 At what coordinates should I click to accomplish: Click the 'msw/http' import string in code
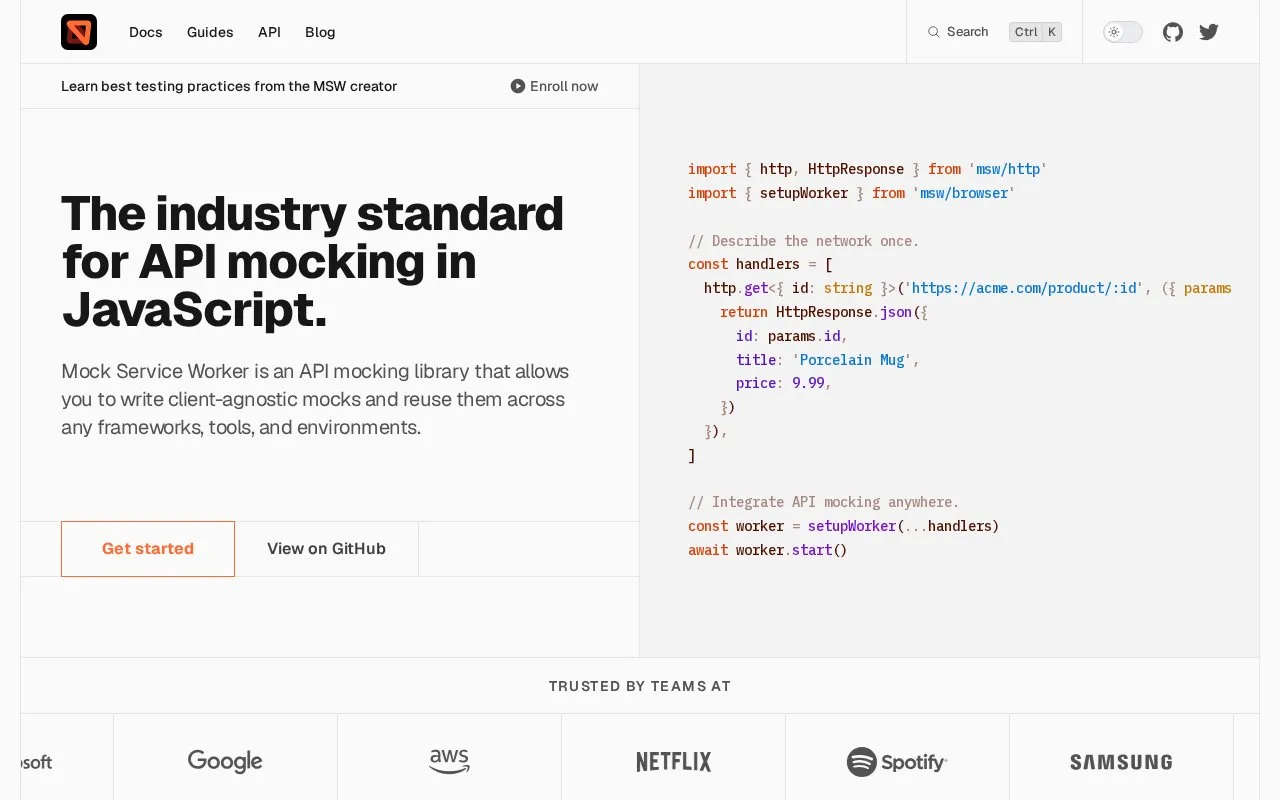[x=1008, y=169]
